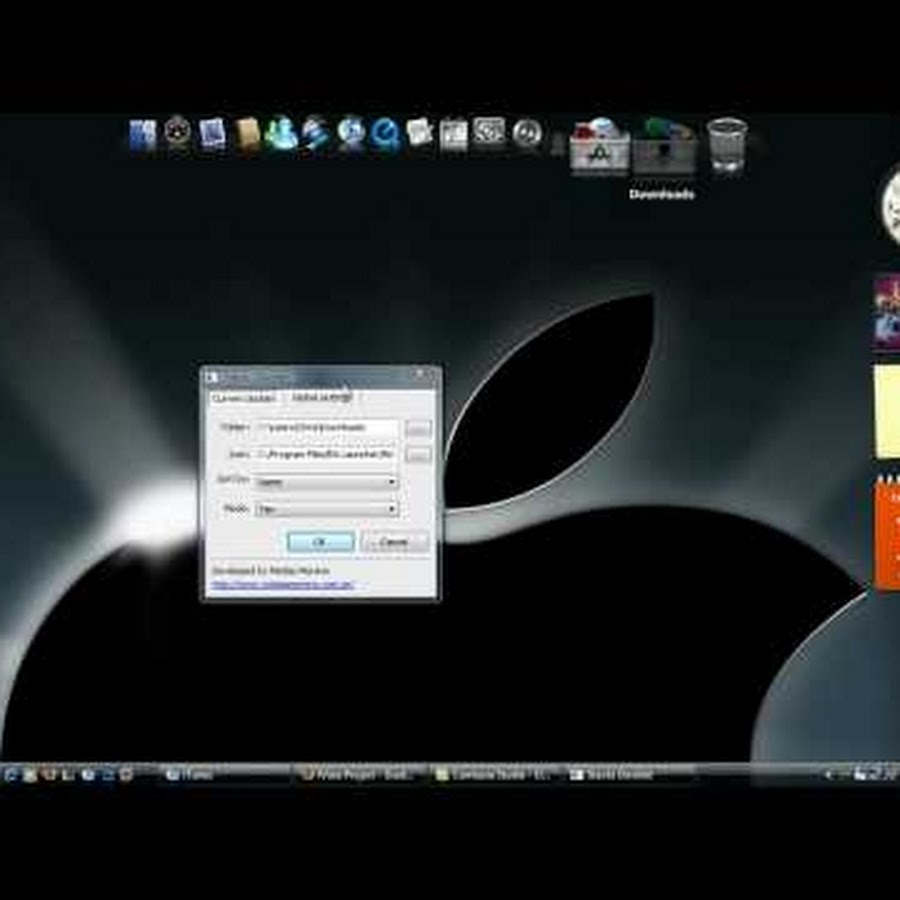
Task: Show hidden system tray icons arrow
Action: point(829,774)
